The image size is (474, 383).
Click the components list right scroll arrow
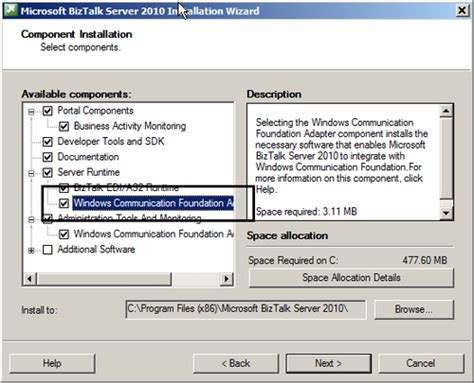point(227,278)
